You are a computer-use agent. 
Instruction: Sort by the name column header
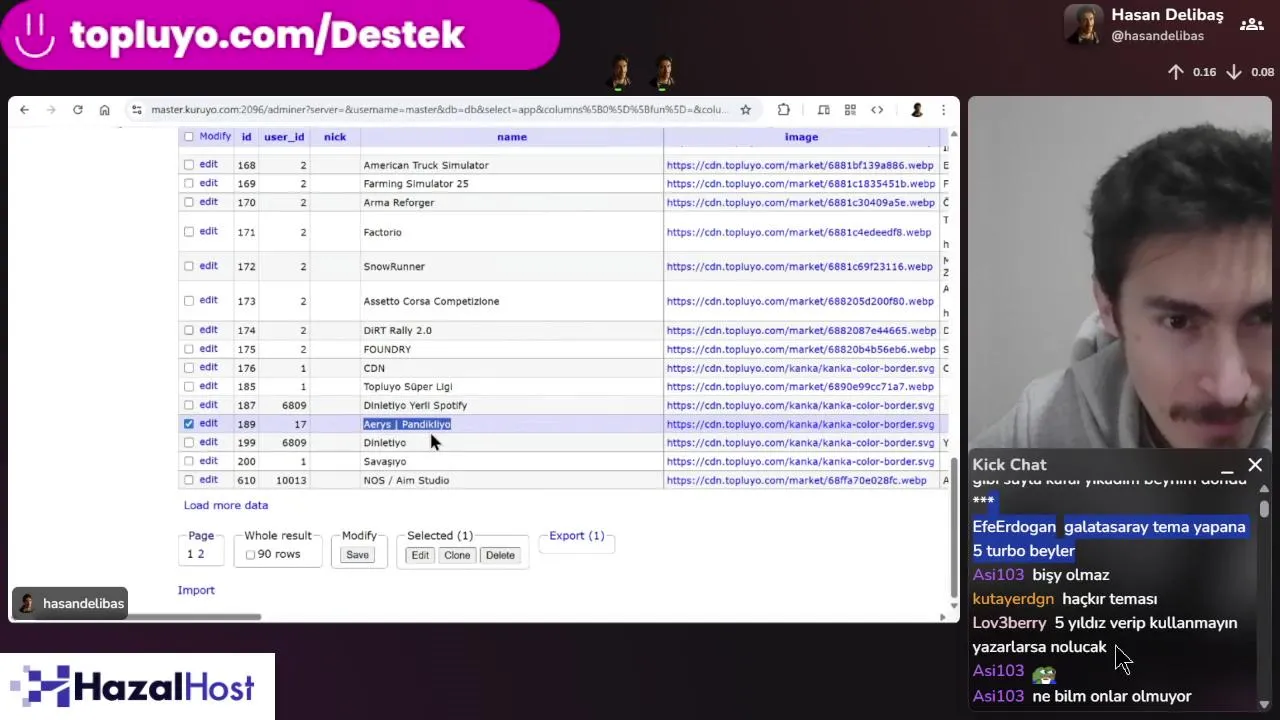[x=512, y=137]
